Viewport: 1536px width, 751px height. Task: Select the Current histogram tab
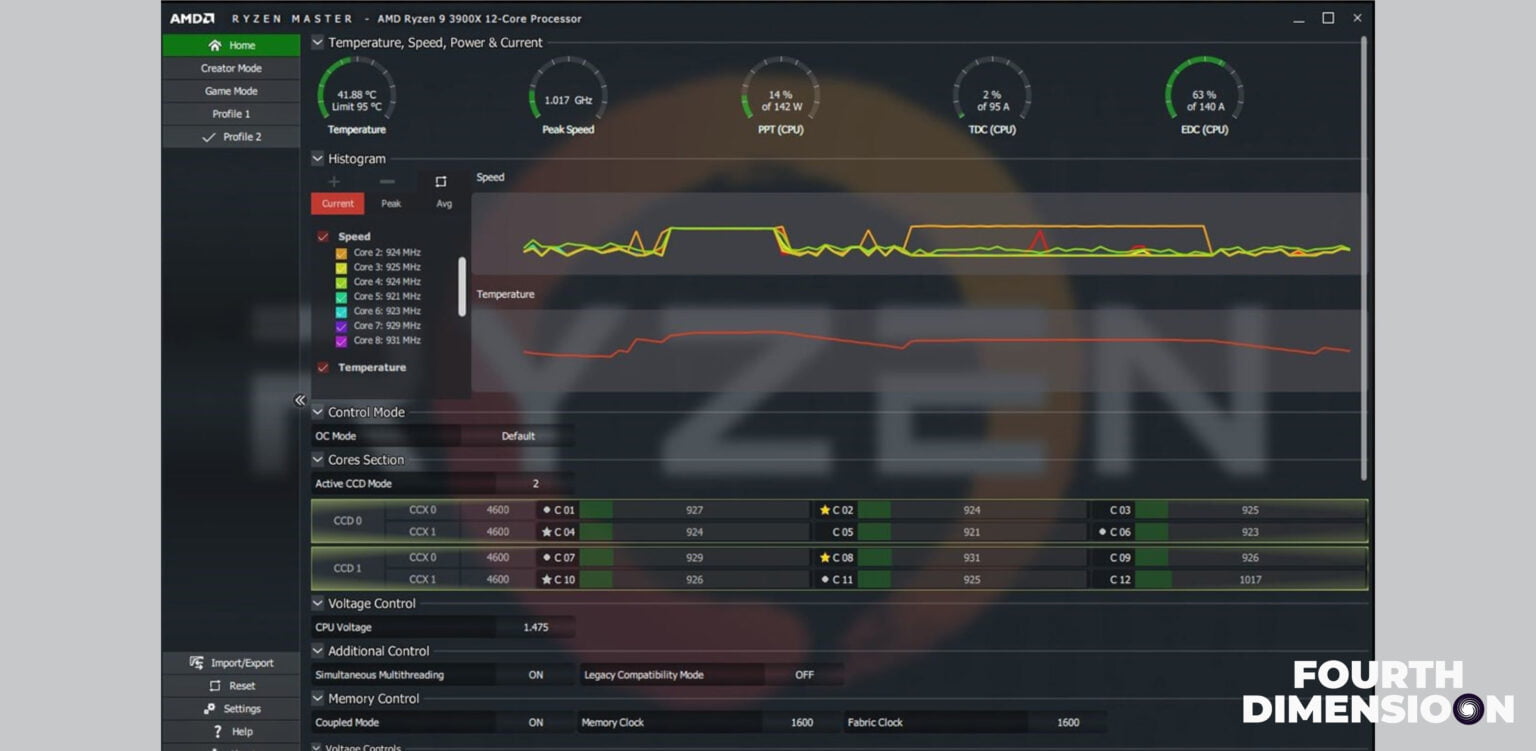(x=337, y=203)
